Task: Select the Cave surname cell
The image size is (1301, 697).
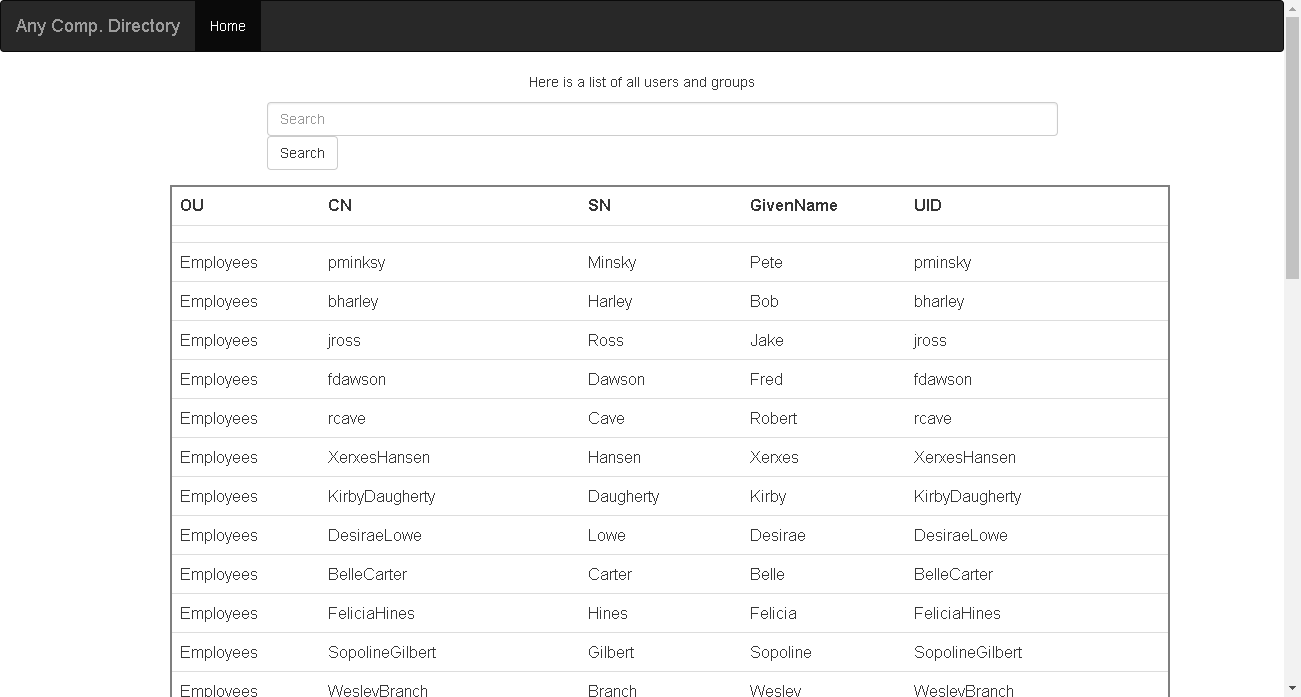Action: coord(606,418)
